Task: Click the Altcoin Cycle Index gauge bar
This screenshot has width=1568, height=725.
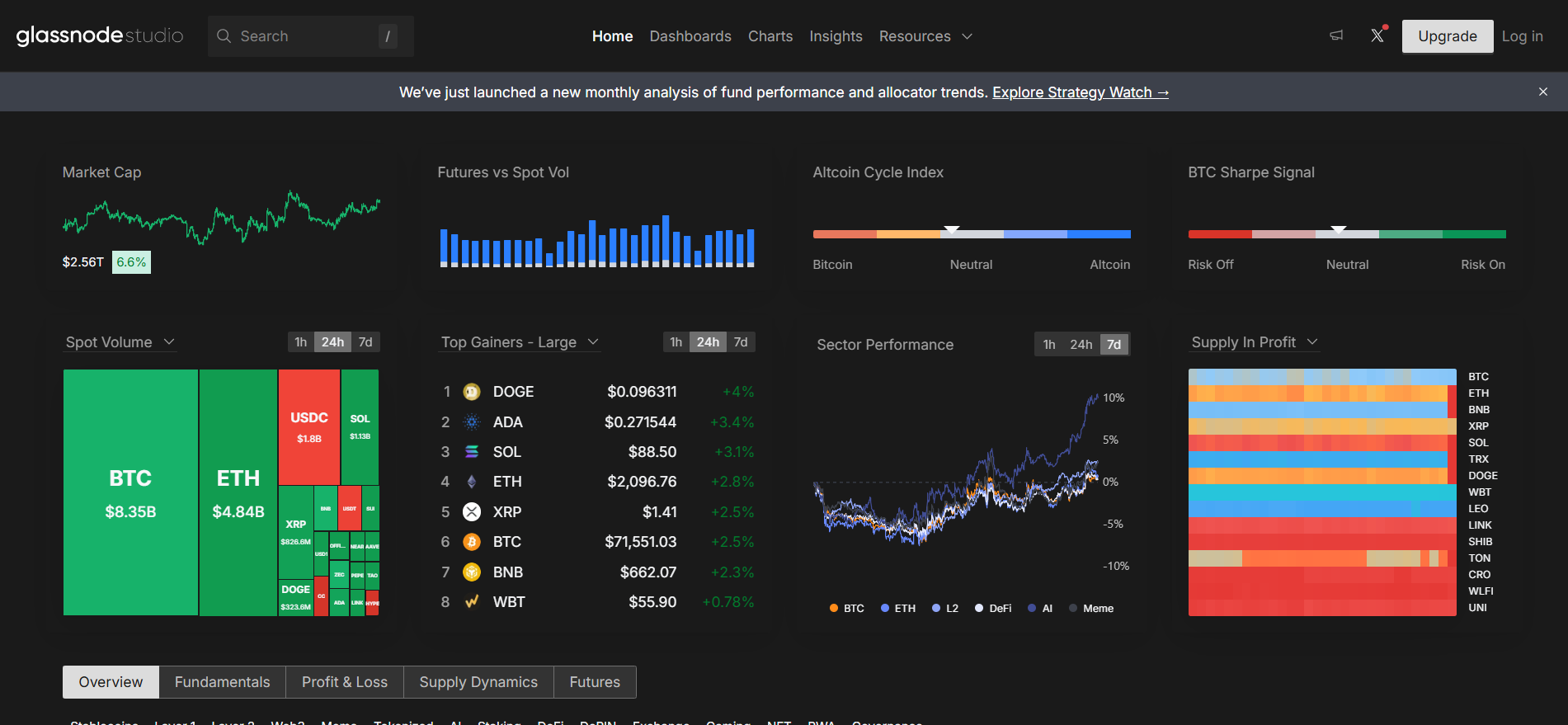Action: (x=972, y=234)
